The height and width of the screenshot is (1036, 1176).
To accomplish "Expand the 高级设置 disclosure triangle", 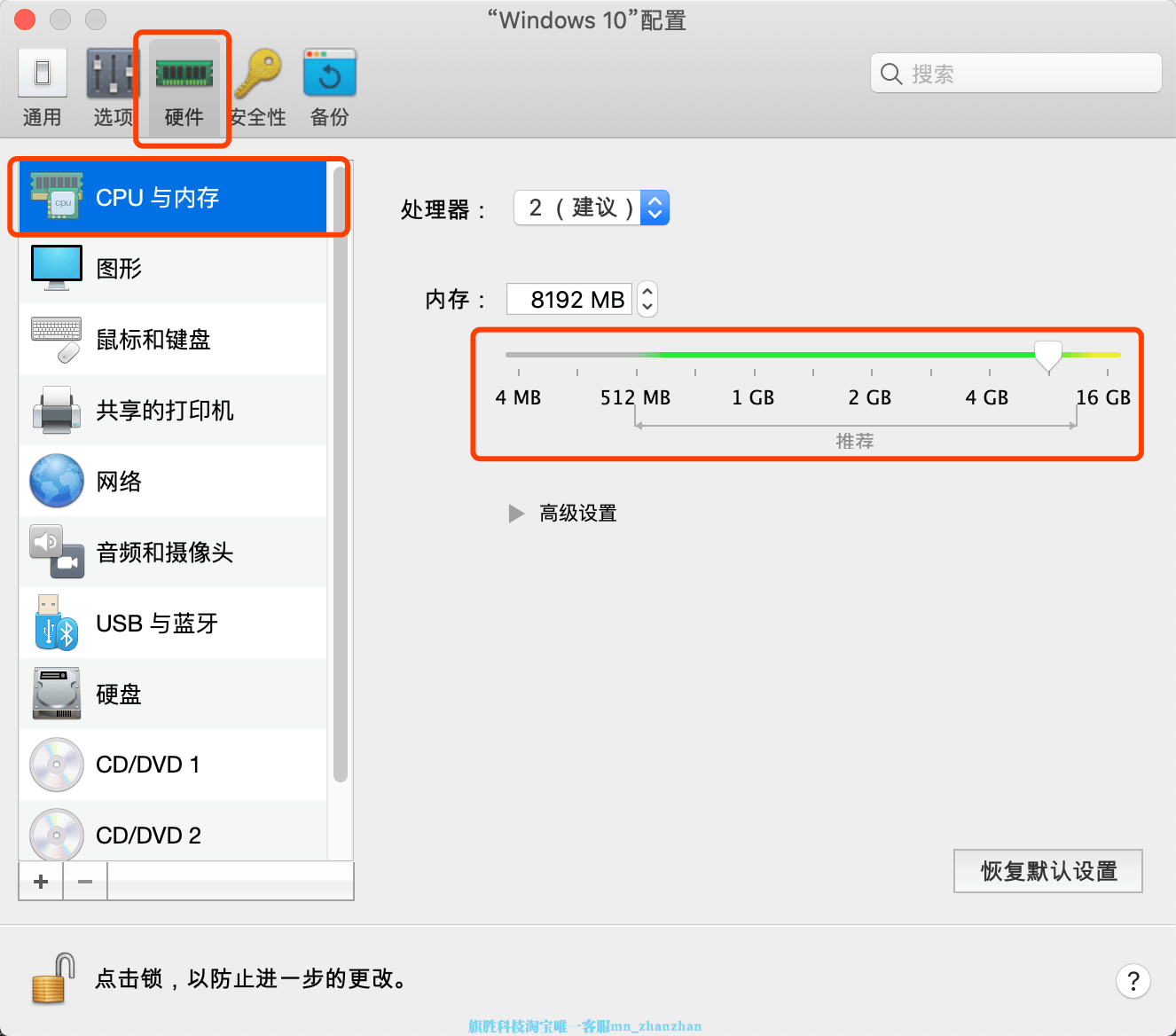I will [x=517, y=513].
